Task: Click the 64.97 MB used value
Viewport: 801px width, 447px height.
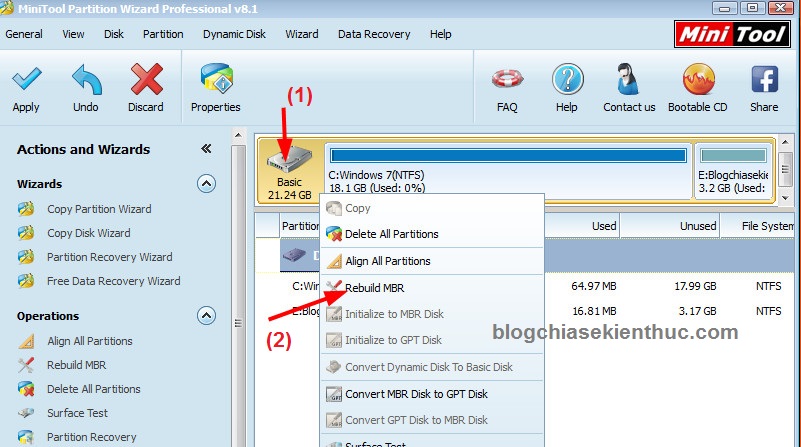Action: 594,286
